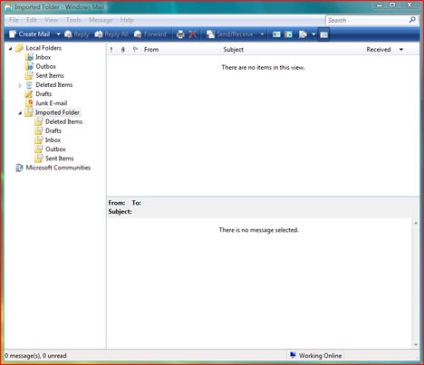424x365 pixels.
Task: Open the Contacts icon in toolbar
Action: (x=276, y=34)
